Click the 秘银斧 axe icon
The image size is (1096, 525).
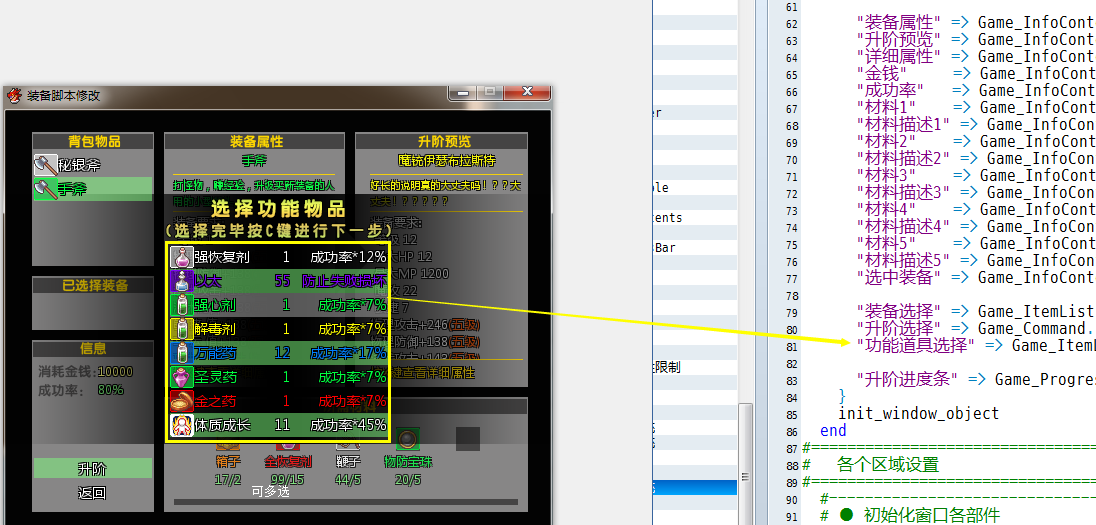(45, 164)
